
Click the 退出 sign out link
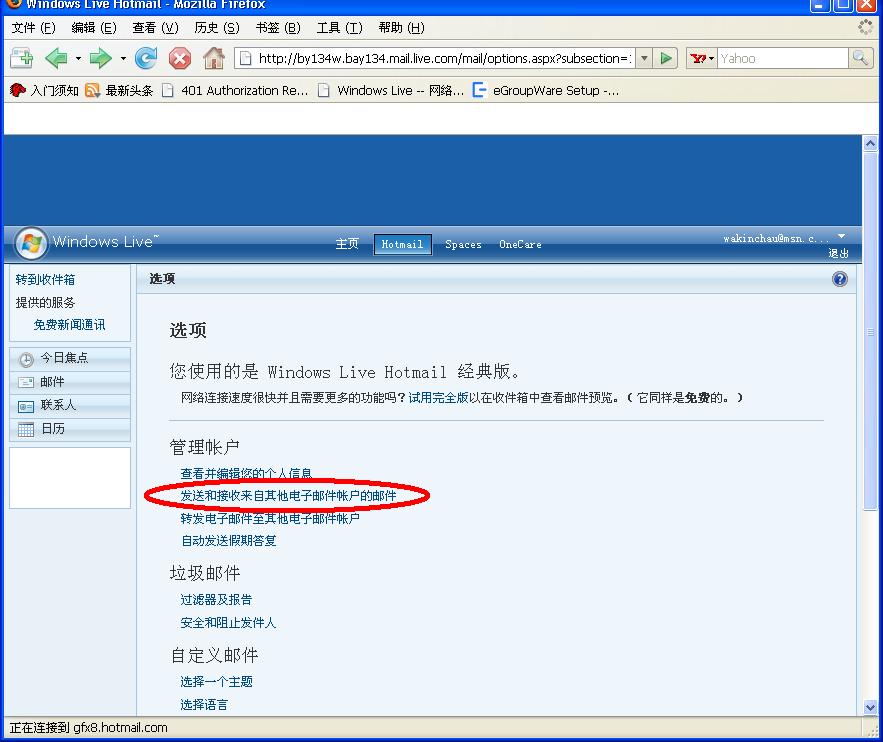838,253
